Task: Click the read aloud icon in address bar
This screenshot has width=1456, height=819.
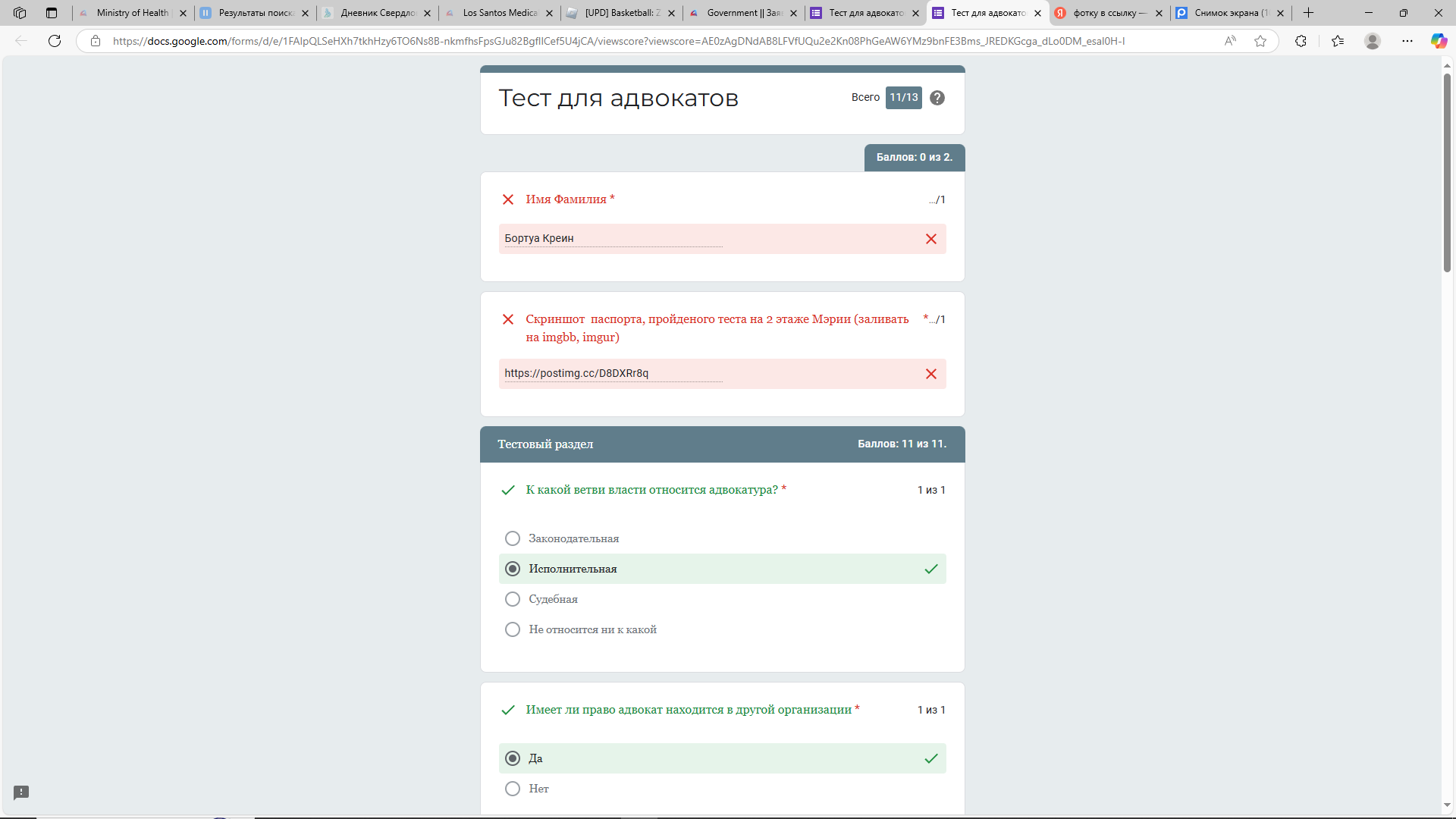Action: pos(1230,41)
